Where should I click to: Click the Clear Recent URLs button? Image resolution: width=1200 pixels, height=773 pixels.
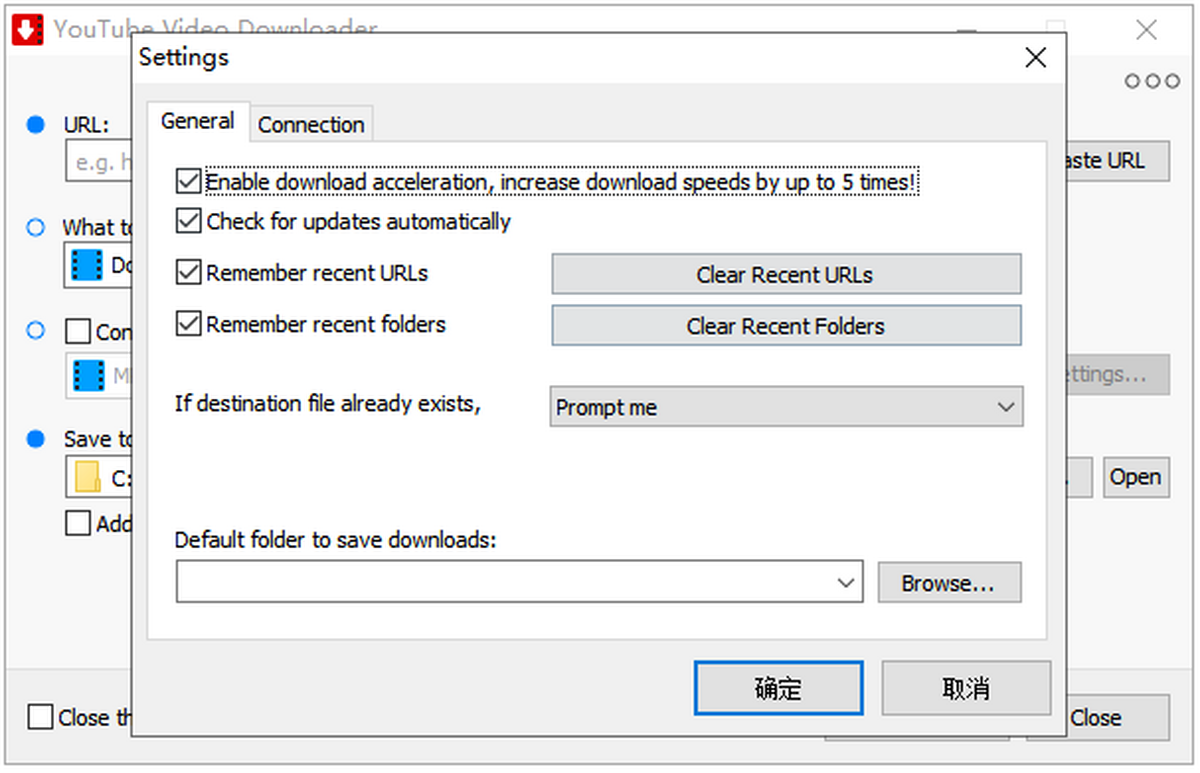click(786, 274)
